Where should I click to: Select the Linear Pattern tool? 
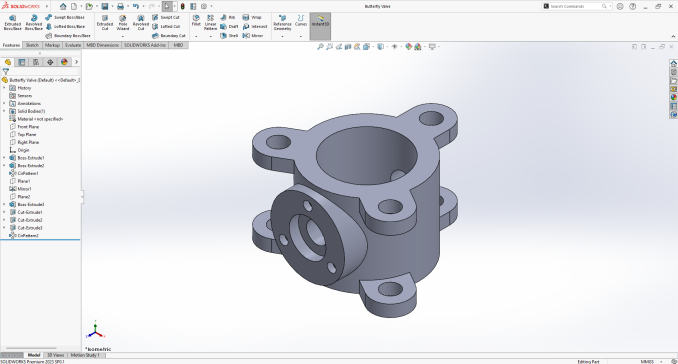point(210,22)
